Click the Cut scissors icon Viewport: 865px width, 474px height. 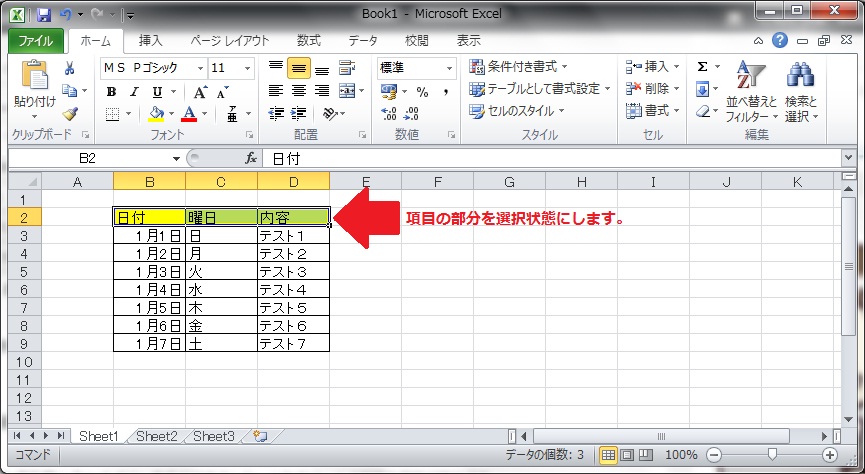tap(70, 68)
